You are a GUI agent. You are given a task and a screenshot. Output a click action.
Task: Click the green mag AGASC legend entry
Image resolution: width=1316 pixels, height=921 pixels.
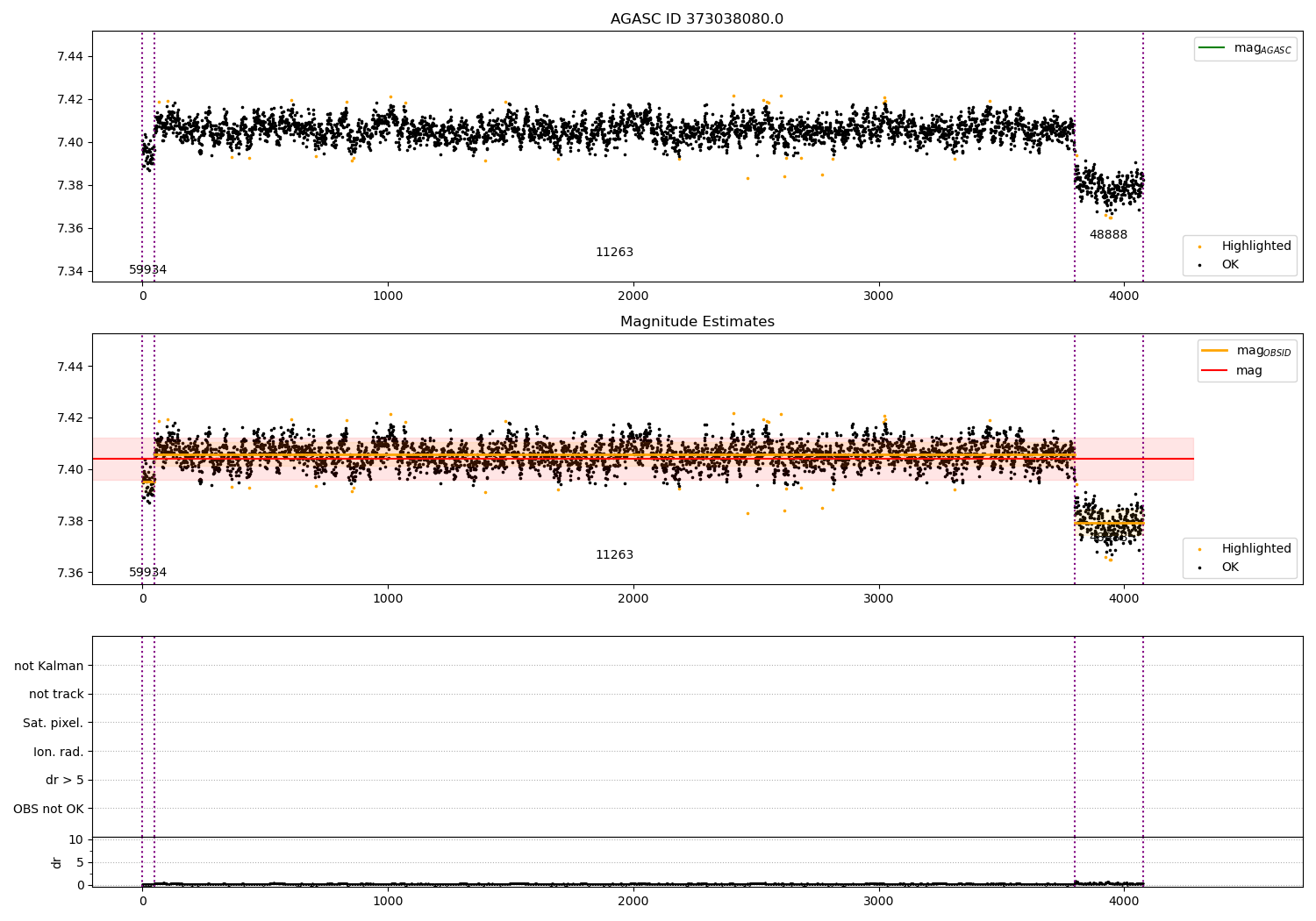(x=1245, y=48)
